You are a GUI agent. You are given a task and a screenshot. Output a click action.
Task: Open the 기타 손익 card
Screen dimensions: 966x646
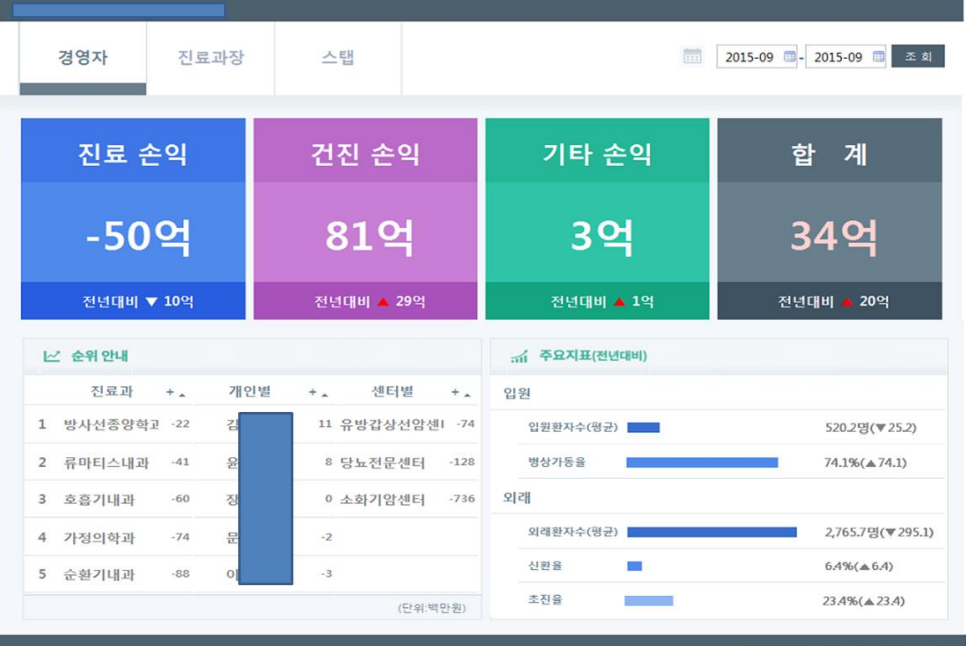597,219
